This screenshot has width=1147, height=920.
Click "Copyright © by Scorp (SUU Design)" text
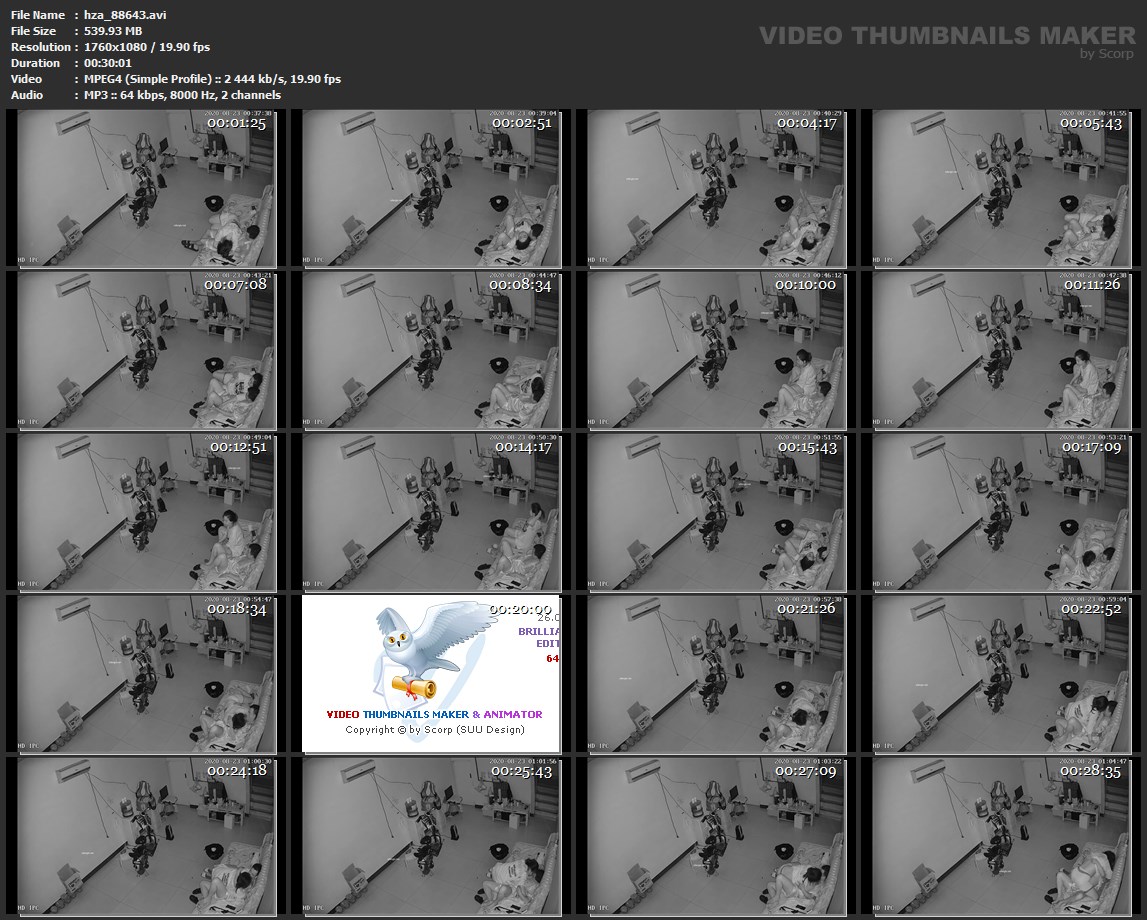pyautogui.click(x=435, y=730)
